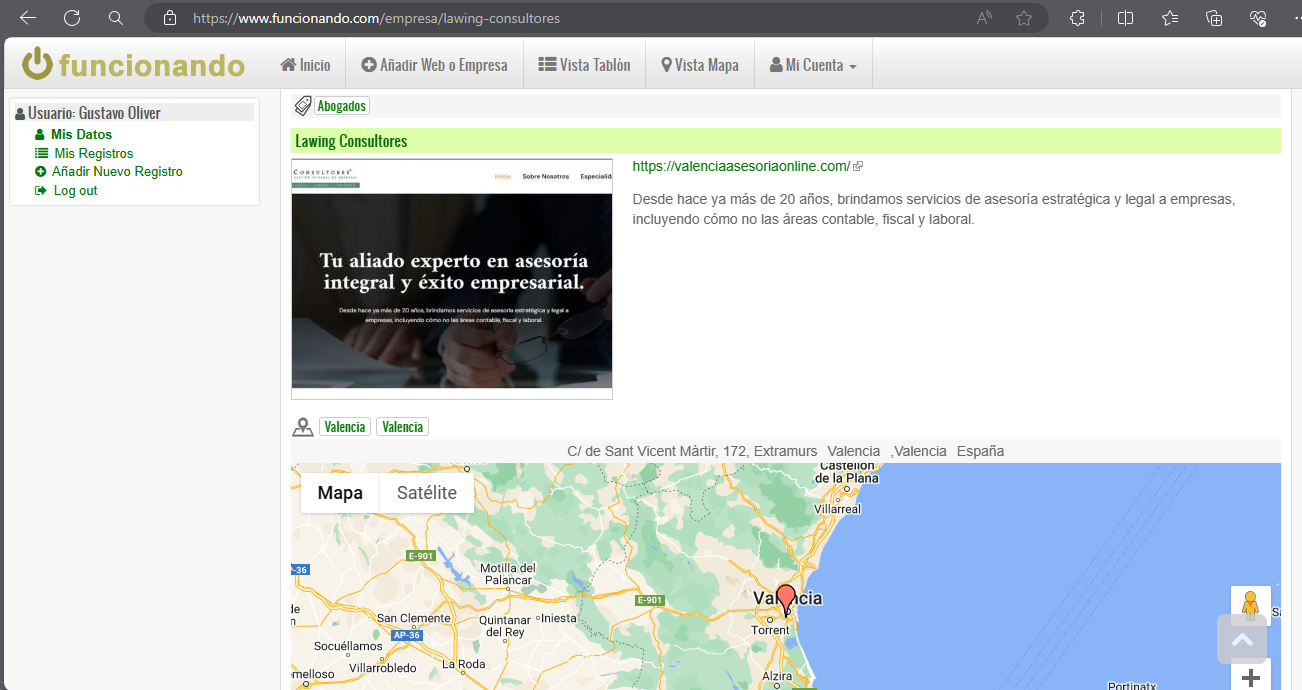This screenshot has height=690, width=1302.
Task: Open browser extensions puzzle icon
Action: click(x=1077, y=18)
